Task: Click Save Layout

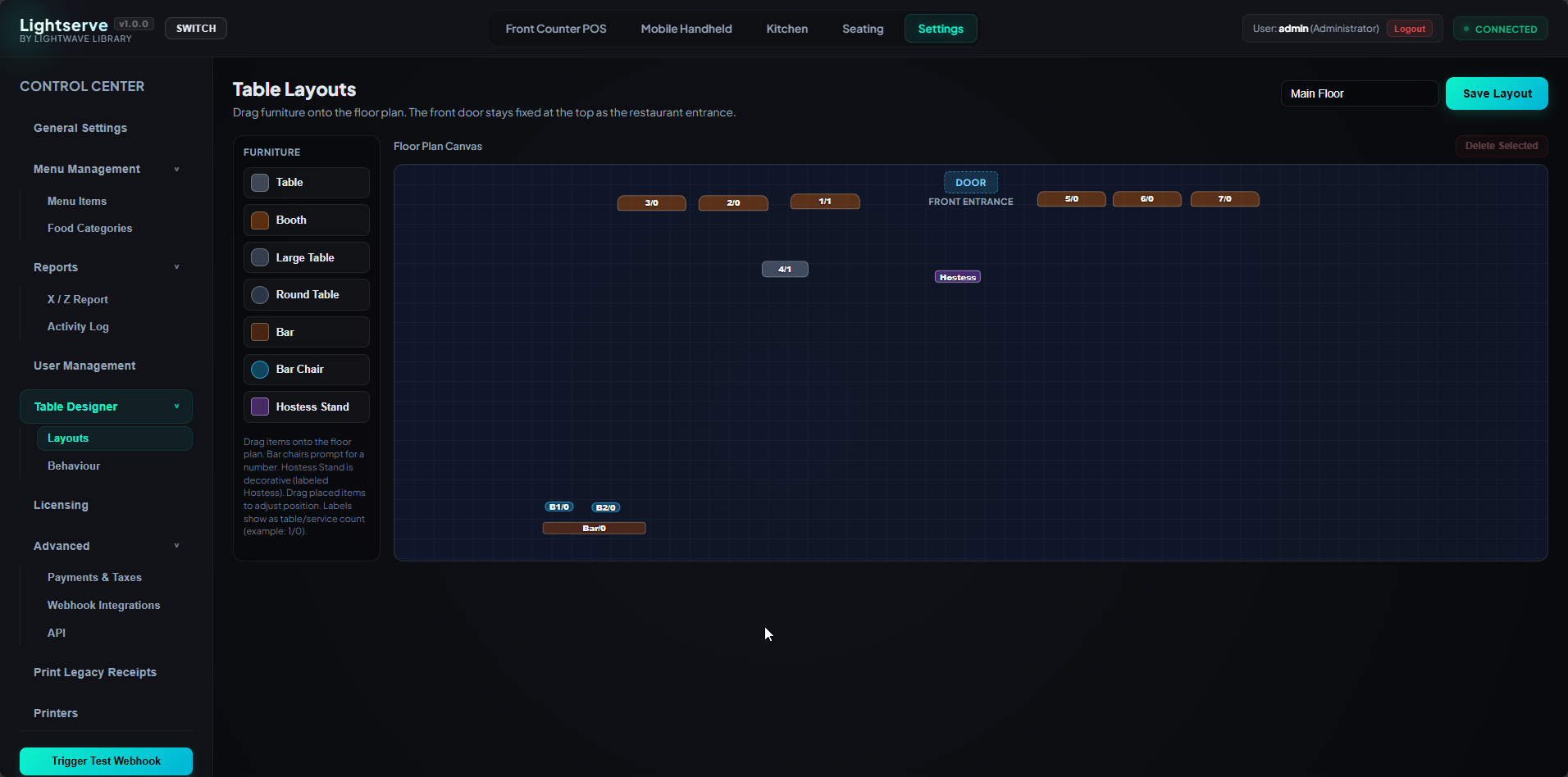Action: 1497,93
